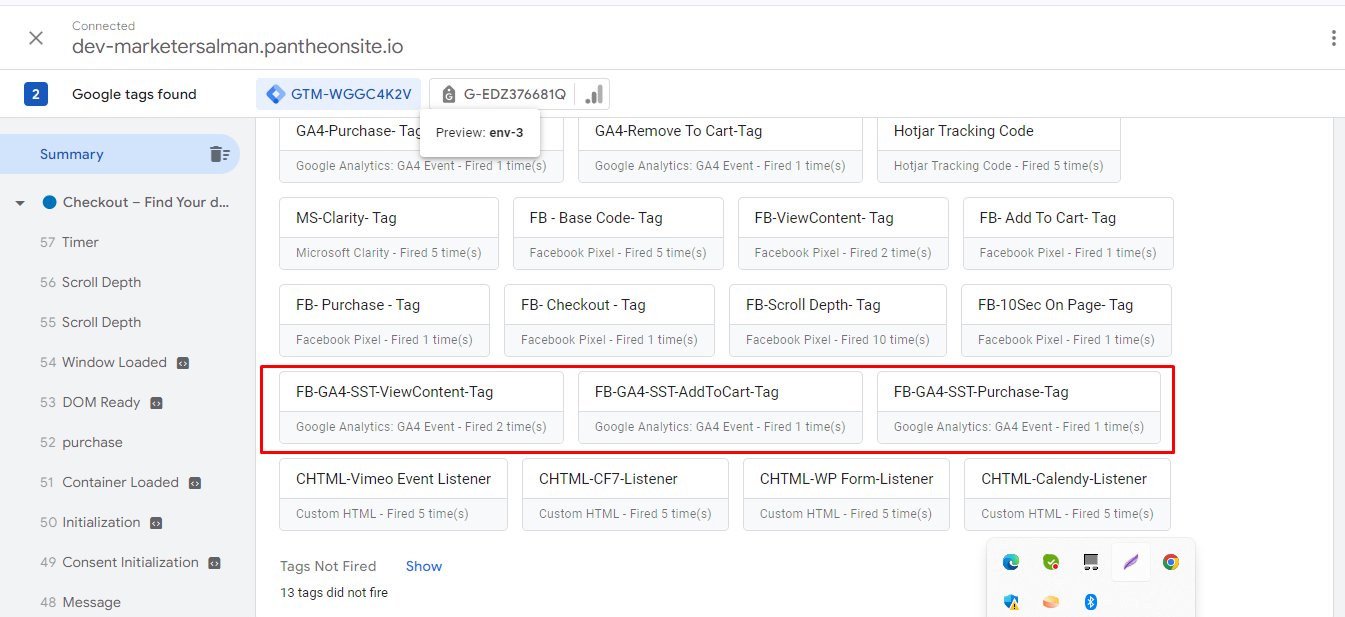Open the FB-GA4-SST-Purchase-Tag card

1018,407
